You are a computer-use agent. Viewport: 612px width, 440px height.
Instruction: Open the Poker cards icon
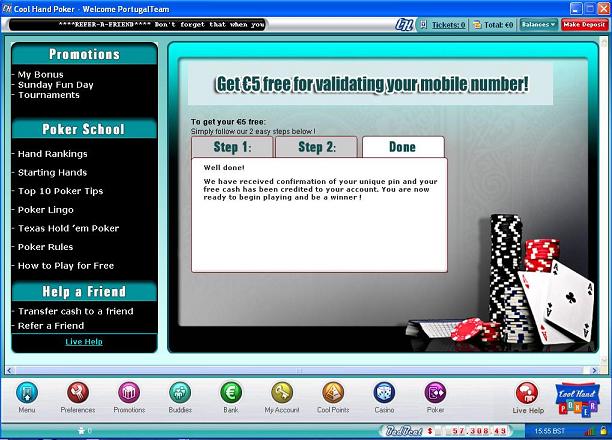tap(435, 392)
